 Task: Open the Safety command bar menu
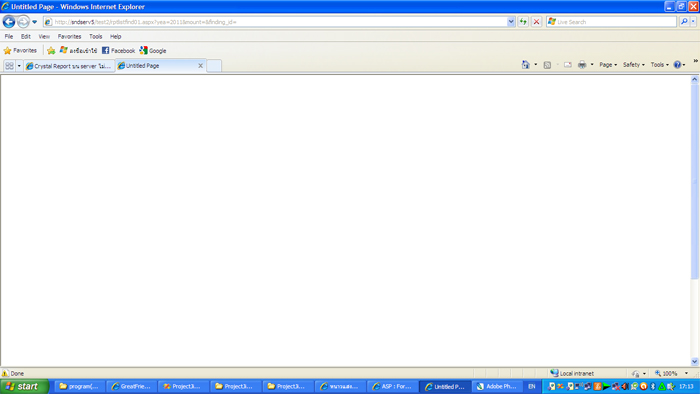pyautogui.click(x=634, y=65)
